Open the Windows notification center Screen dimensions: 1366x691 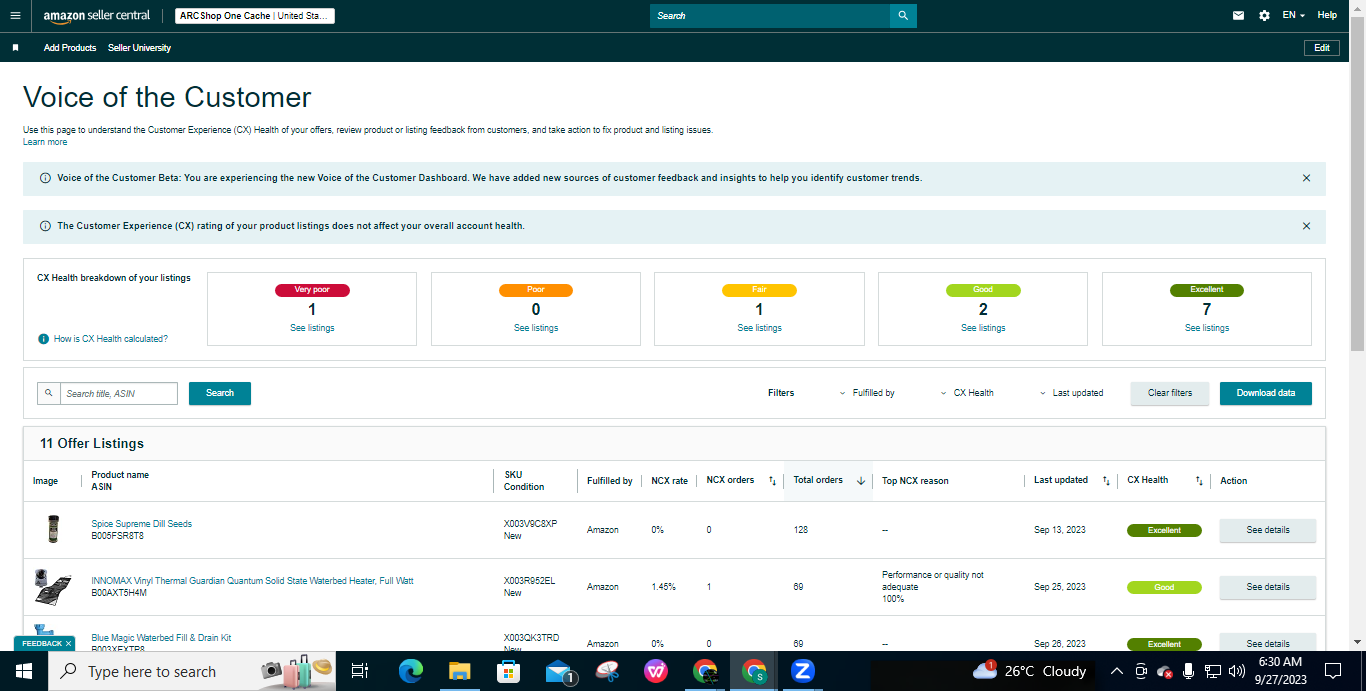pyautogui.click(x=1333, y=671)
